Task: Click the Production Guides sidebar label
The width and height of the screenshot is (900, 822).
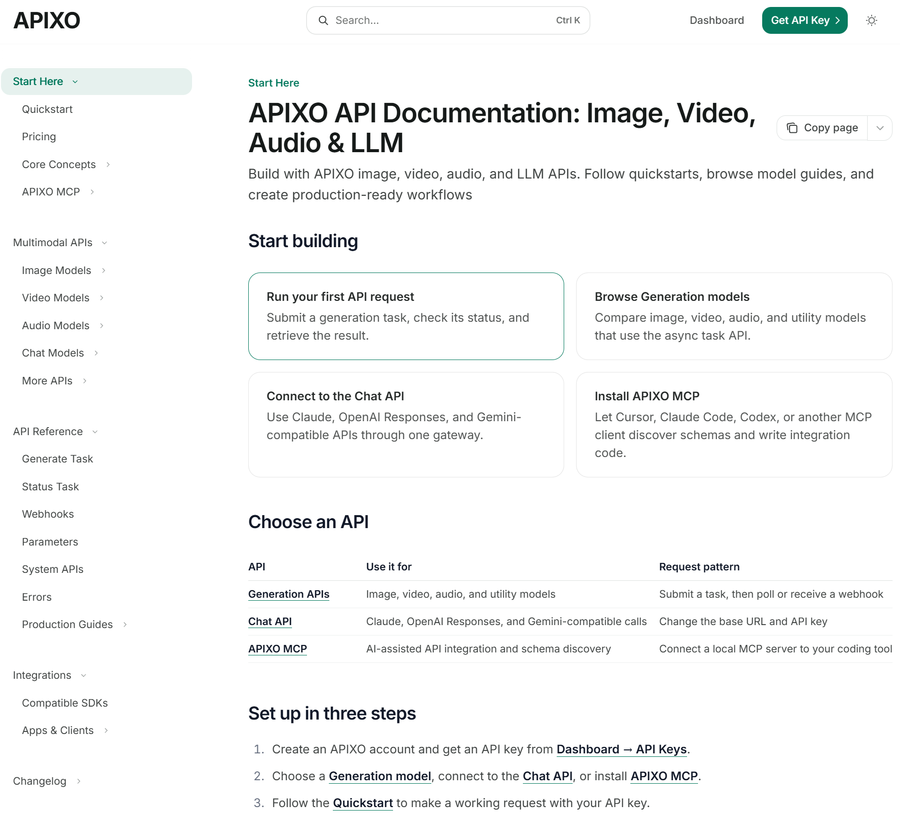Action: point(67,625)
